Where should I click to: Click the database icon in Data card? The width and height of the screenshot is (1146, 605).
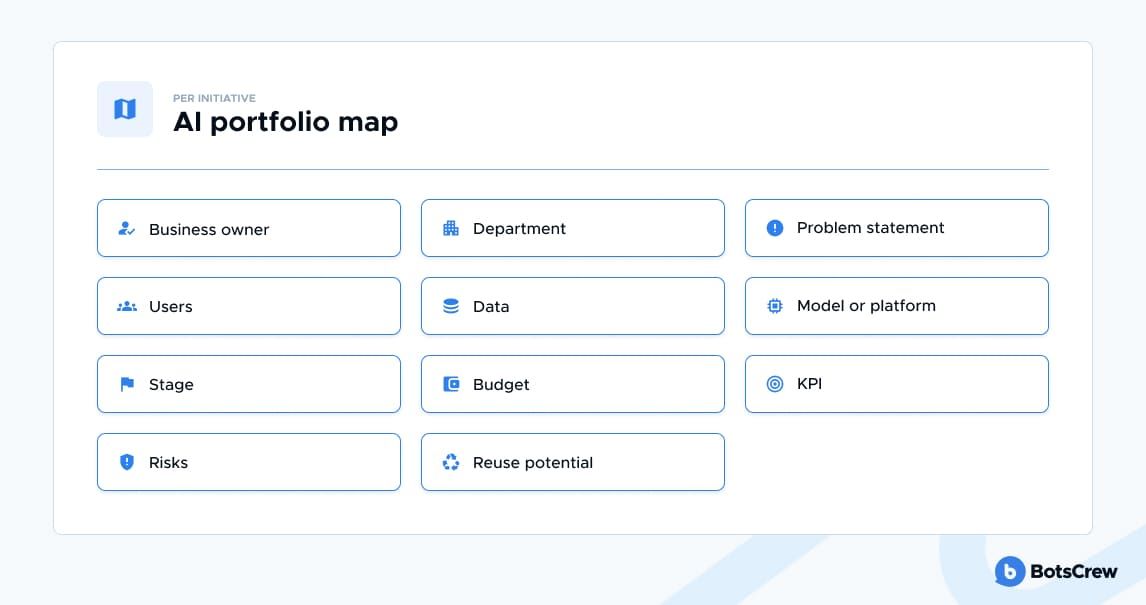(451, 306)
